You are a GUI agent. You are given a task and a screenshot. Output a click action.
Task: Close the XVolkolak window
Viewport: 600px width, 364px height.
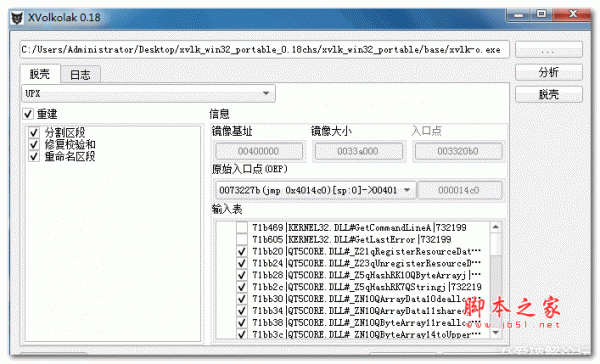(x=573, y=15)
